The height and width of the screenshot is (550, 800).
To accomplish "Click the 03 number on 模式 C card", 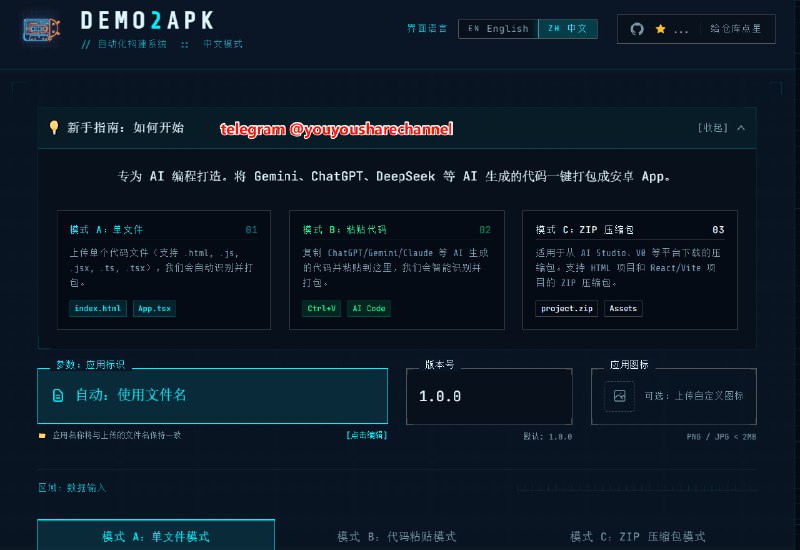I will coord(718,230).
